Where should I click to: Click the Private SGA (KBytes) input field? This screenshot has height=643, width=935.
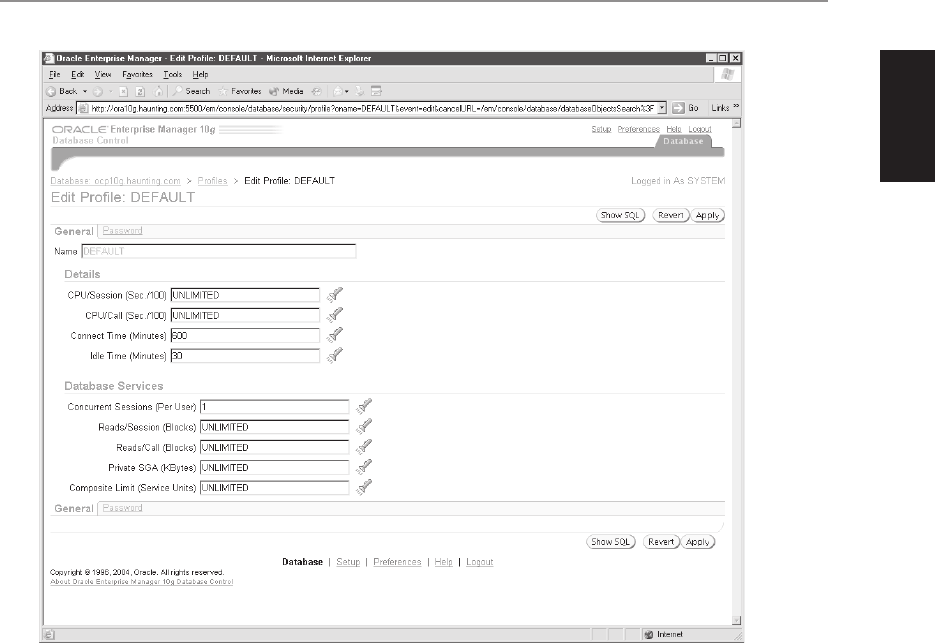[274, 468]
